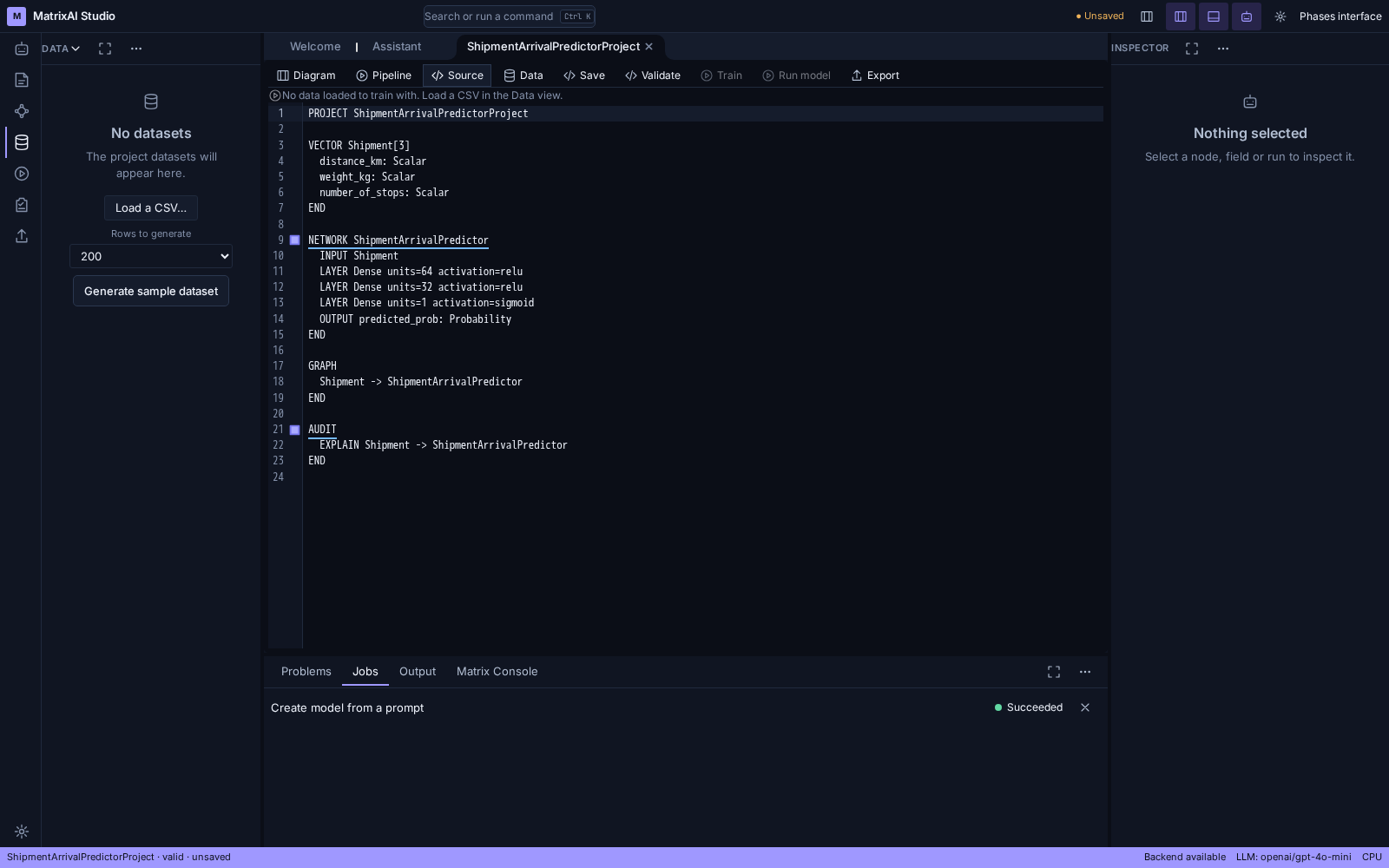The width and height of the screenshot is (1389, 868).
Task: Click Backend available in status bar
Action: [x=1185, y=858]
